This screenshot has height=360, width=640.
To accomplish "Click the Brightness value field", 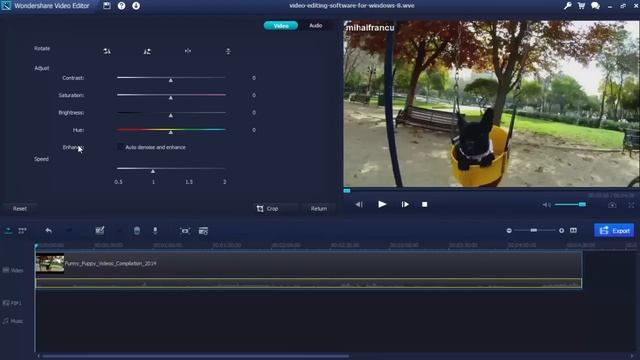I will [254, 113].
